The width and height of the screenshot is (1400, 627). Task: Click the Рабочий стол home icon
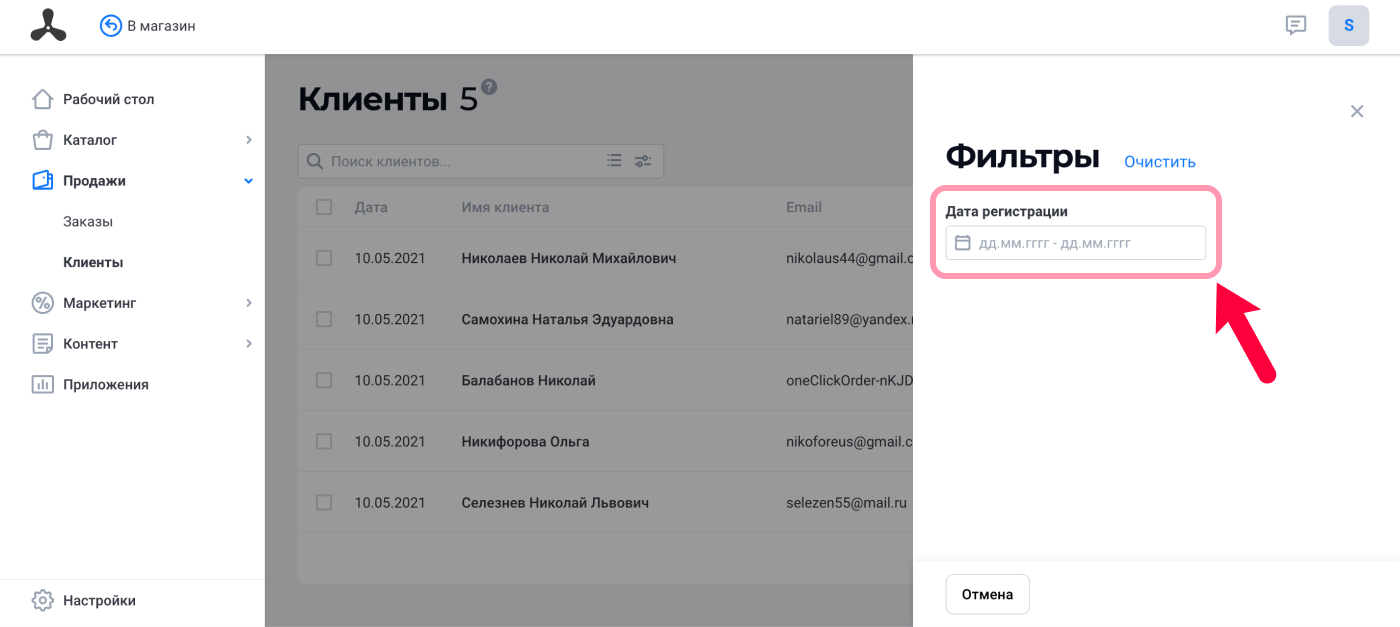tap(42, 99)
